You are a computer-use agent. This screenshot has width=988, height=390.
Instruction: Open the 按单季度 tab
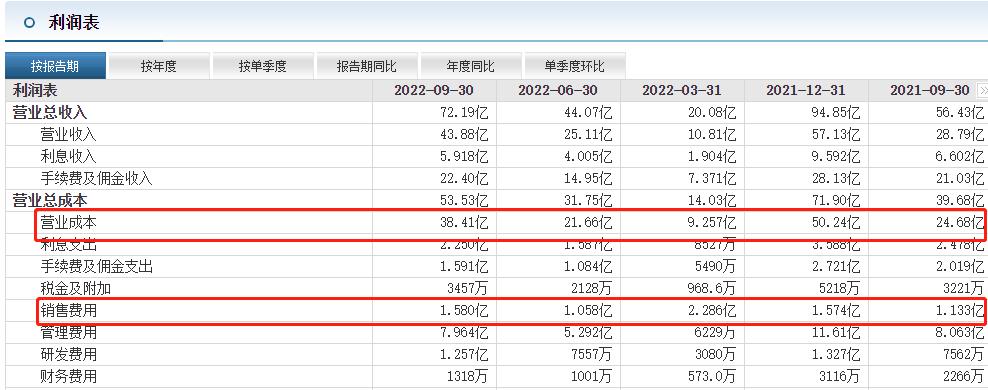[x=263, y=66]
